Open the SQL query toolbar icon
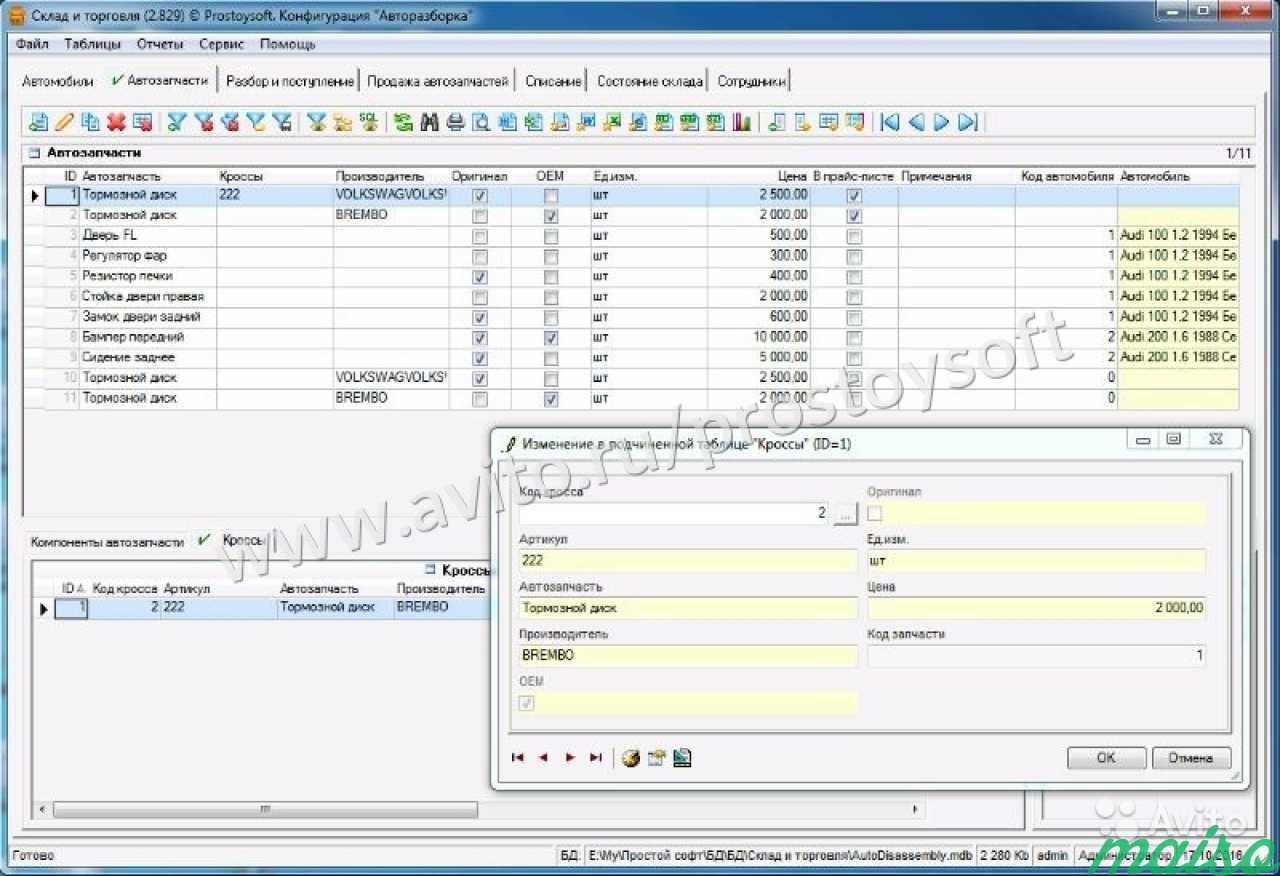The width and height of the screenshot is (1280, 876). click(x=368, y=122)
